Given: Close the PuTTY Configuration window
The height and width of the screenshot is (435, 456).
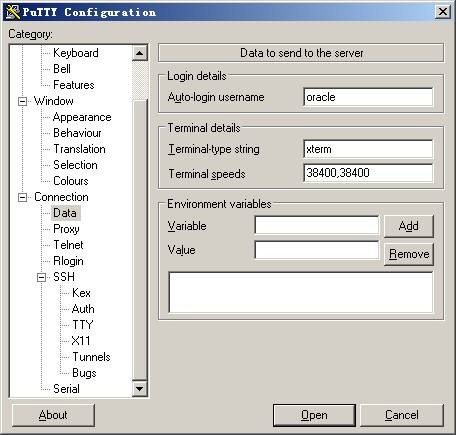Looking at the screenshot, I should 443,12.
